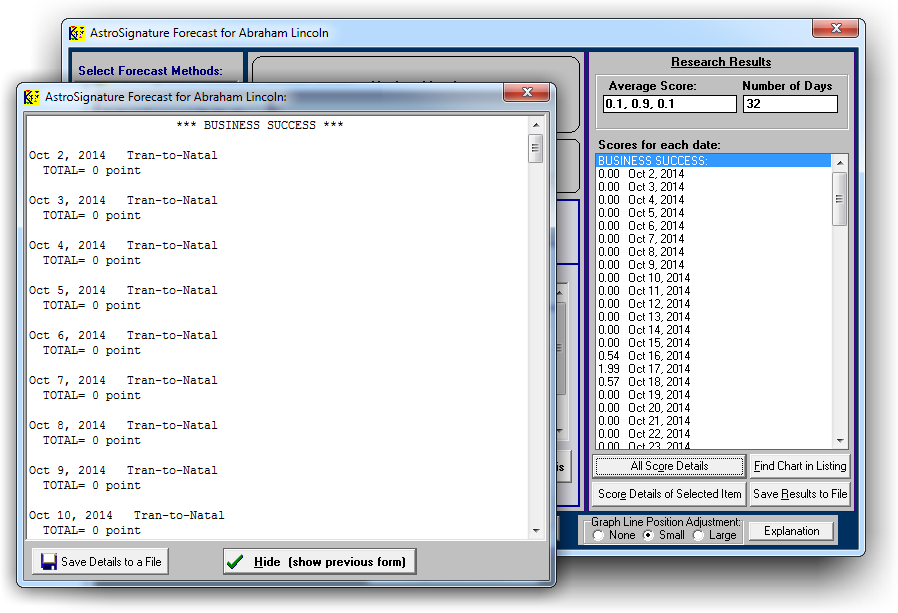The width and height of the screenshot is (898, 613).
Task: Select the None graph line adjustment option
Action: 598,535
